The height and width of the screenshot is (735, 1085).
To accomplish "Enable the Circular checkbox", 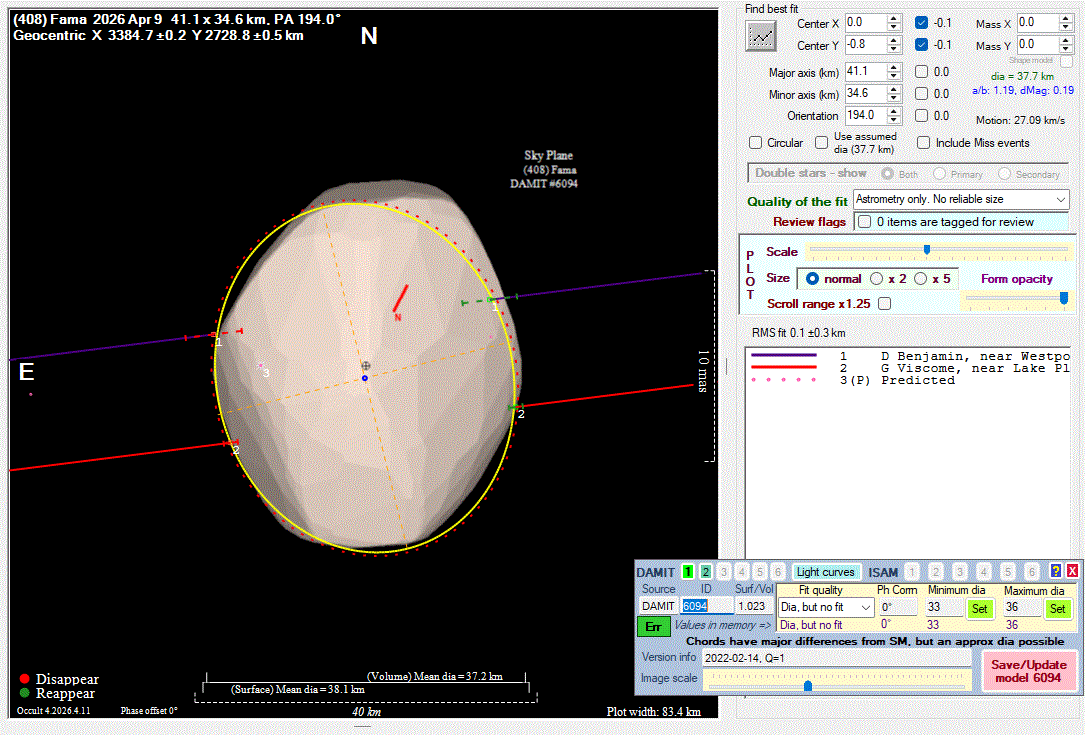I will click(756, 143).
